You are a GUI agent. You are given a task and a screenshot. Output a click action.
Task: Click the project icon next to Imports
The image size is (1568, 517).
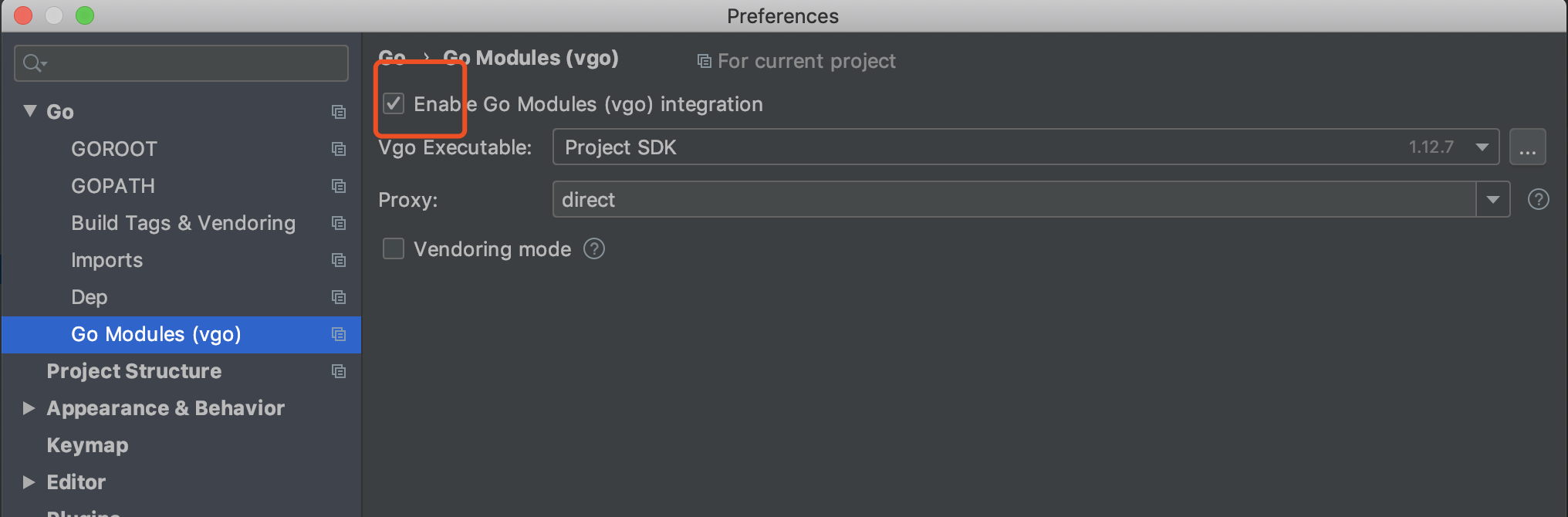tap(338, 260)
